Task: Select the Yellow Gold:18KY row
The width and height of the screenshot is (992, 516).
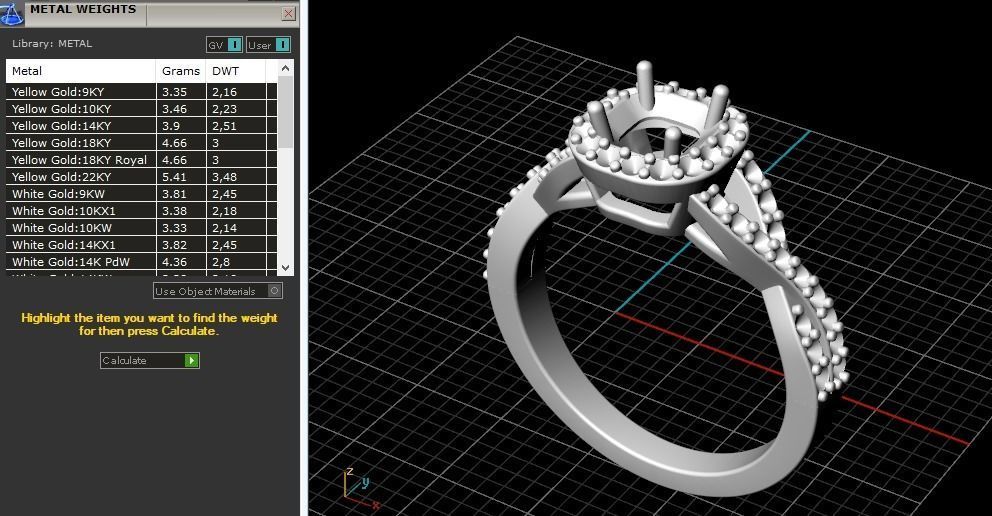Action: pyautogui.click(x=142, y=143)
